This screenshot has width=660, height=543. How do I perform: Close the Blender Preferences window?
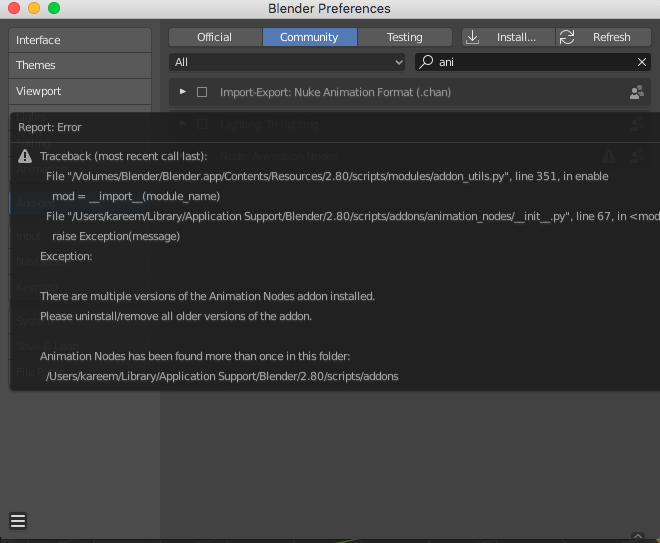[14, 8]
